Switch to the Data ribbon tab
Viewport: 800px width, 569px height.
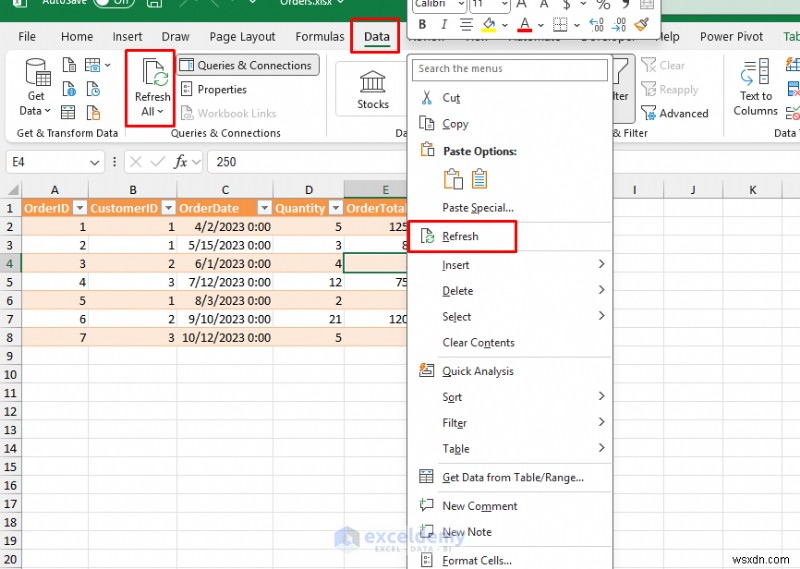pos(377,37)
